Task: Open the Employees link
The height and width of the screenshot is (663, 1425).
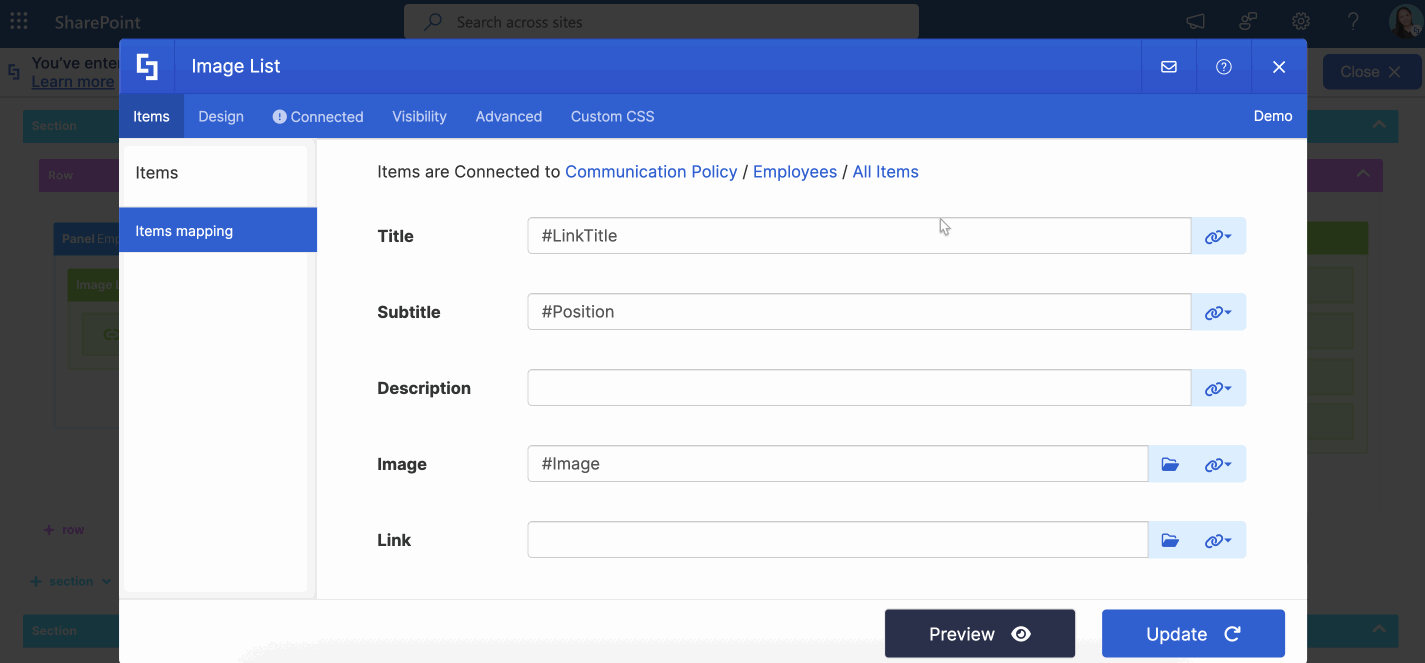Action: click(795, 172)
